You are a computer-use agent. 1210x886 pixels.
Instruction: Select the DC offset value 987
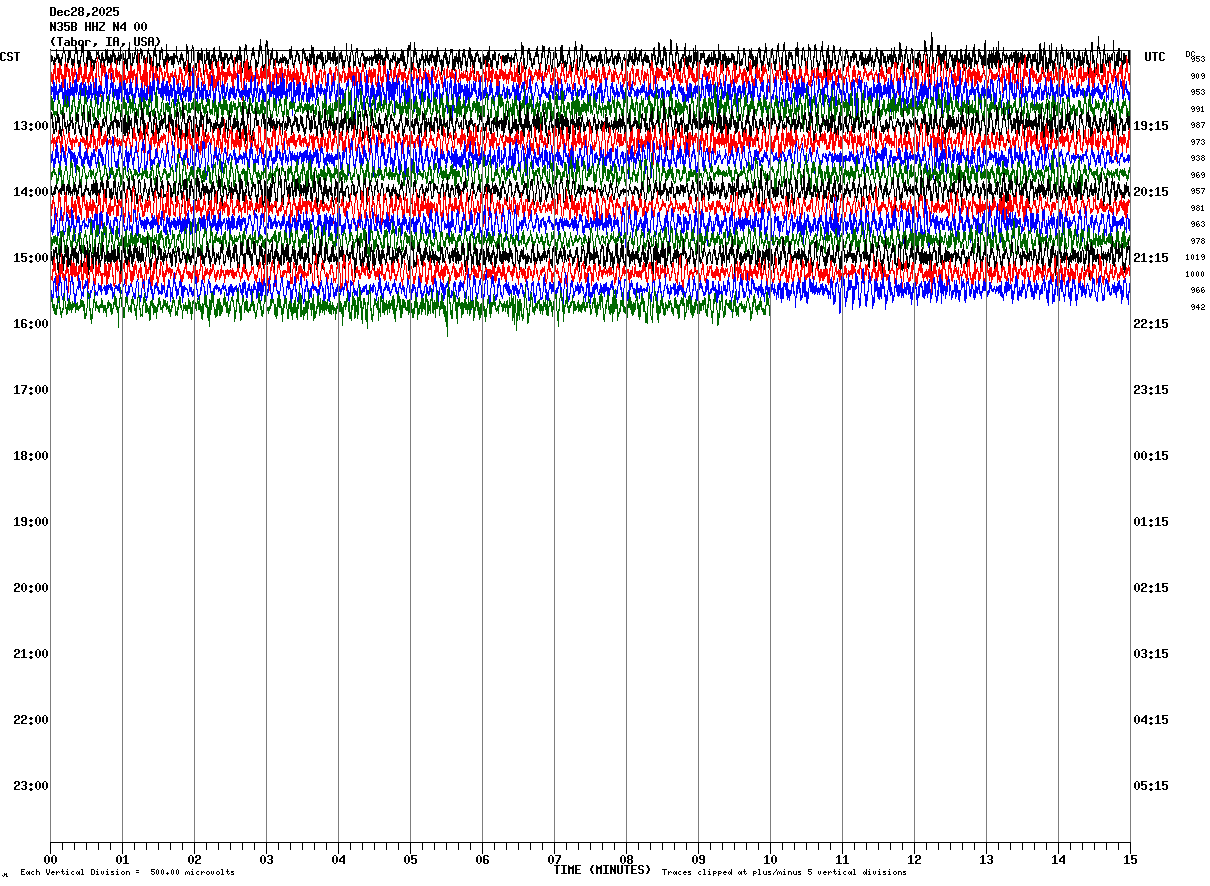tap(1197, 125)
